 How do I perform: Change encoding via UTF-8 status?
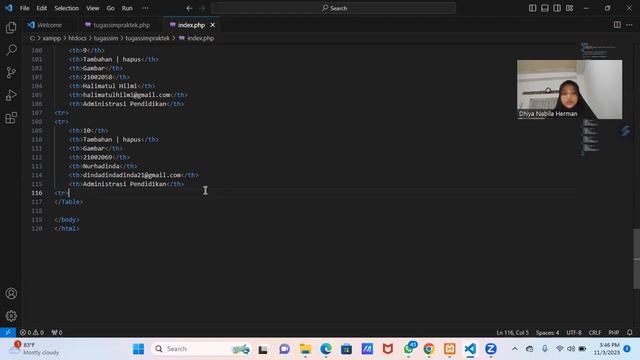(x=573, y=333)
